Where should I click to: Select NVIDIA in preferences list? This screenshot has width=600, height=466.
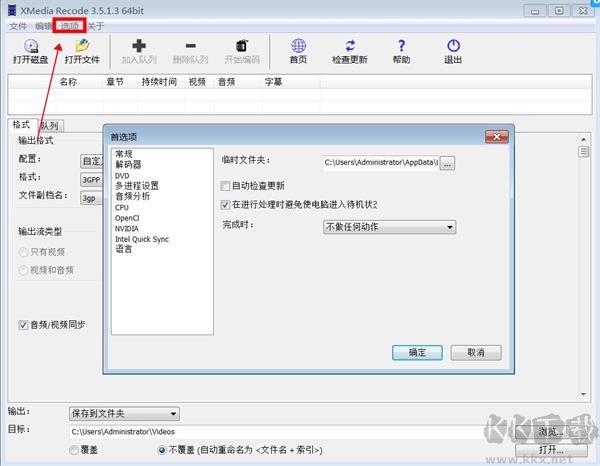(127, 229)
